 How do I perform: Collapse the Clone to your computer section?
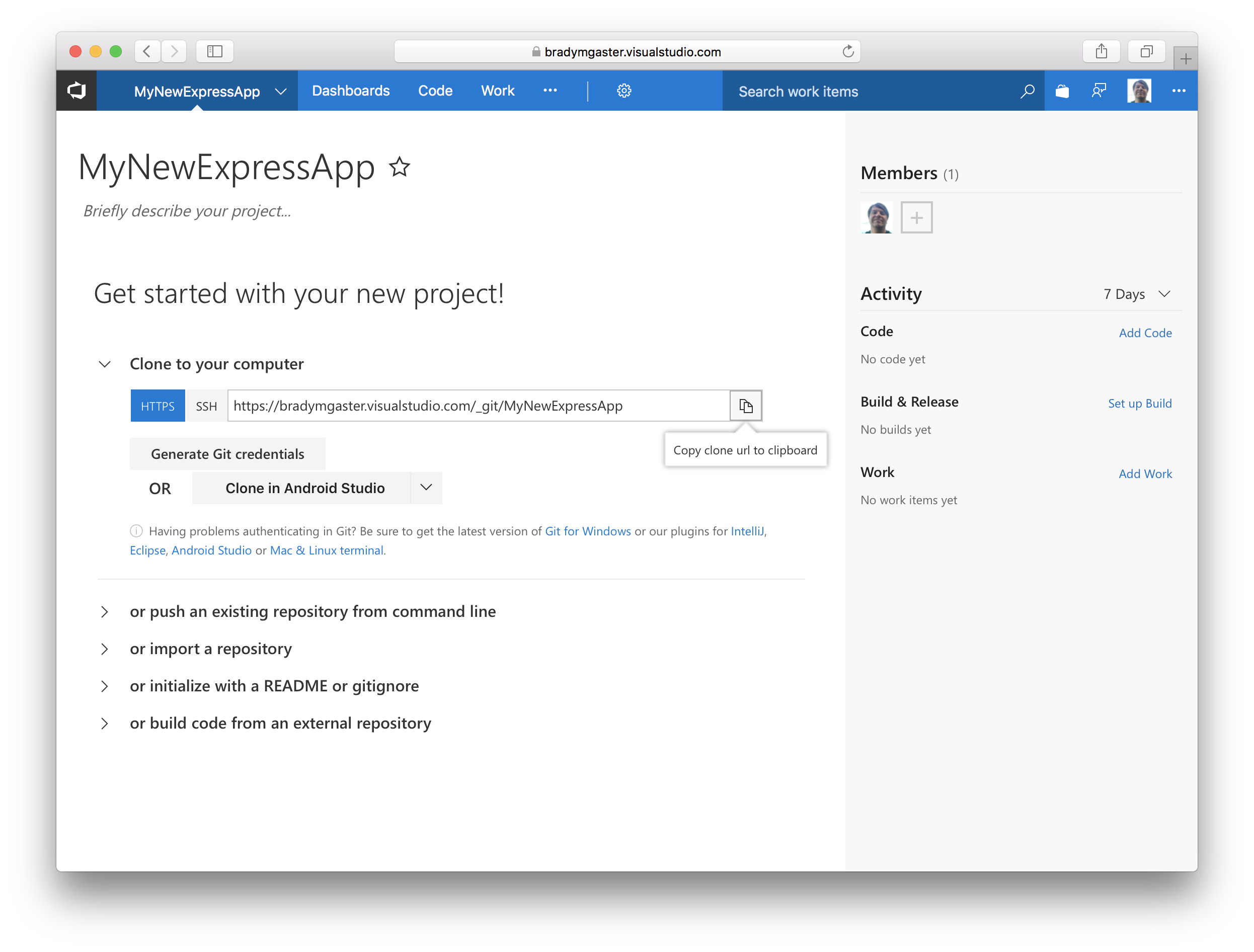click(105, 364)
